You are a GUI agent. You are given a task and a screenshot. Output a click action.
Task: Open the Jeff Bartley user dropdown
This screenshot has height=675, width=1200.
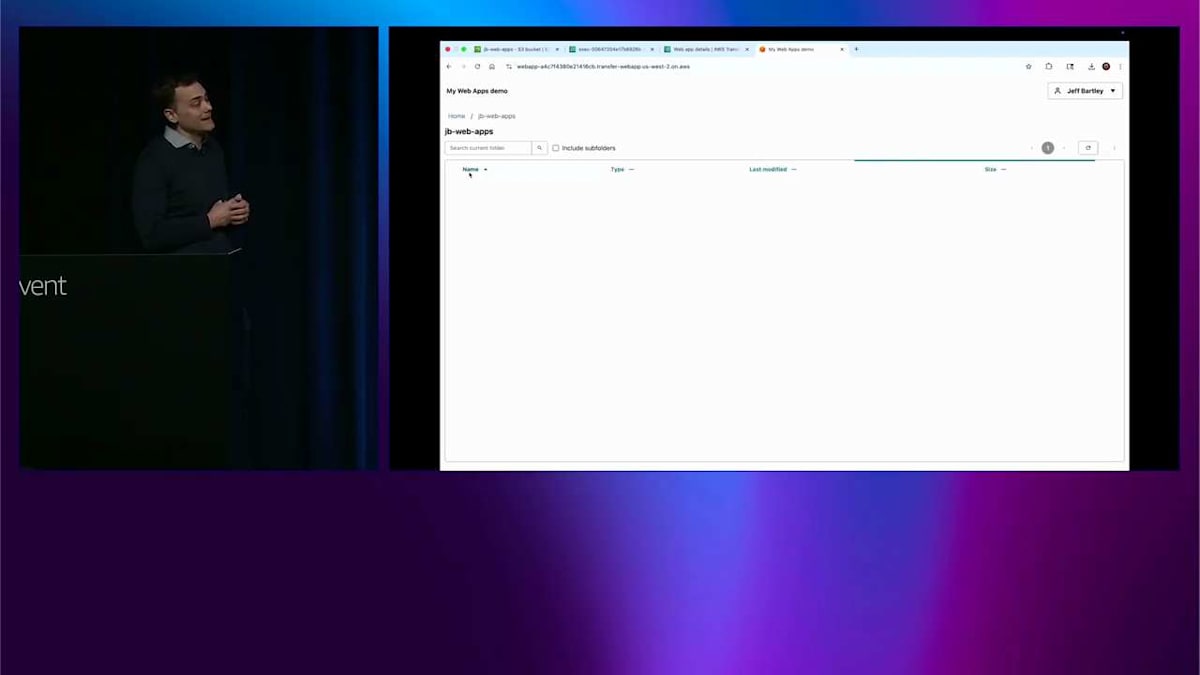coord(1085,91)
